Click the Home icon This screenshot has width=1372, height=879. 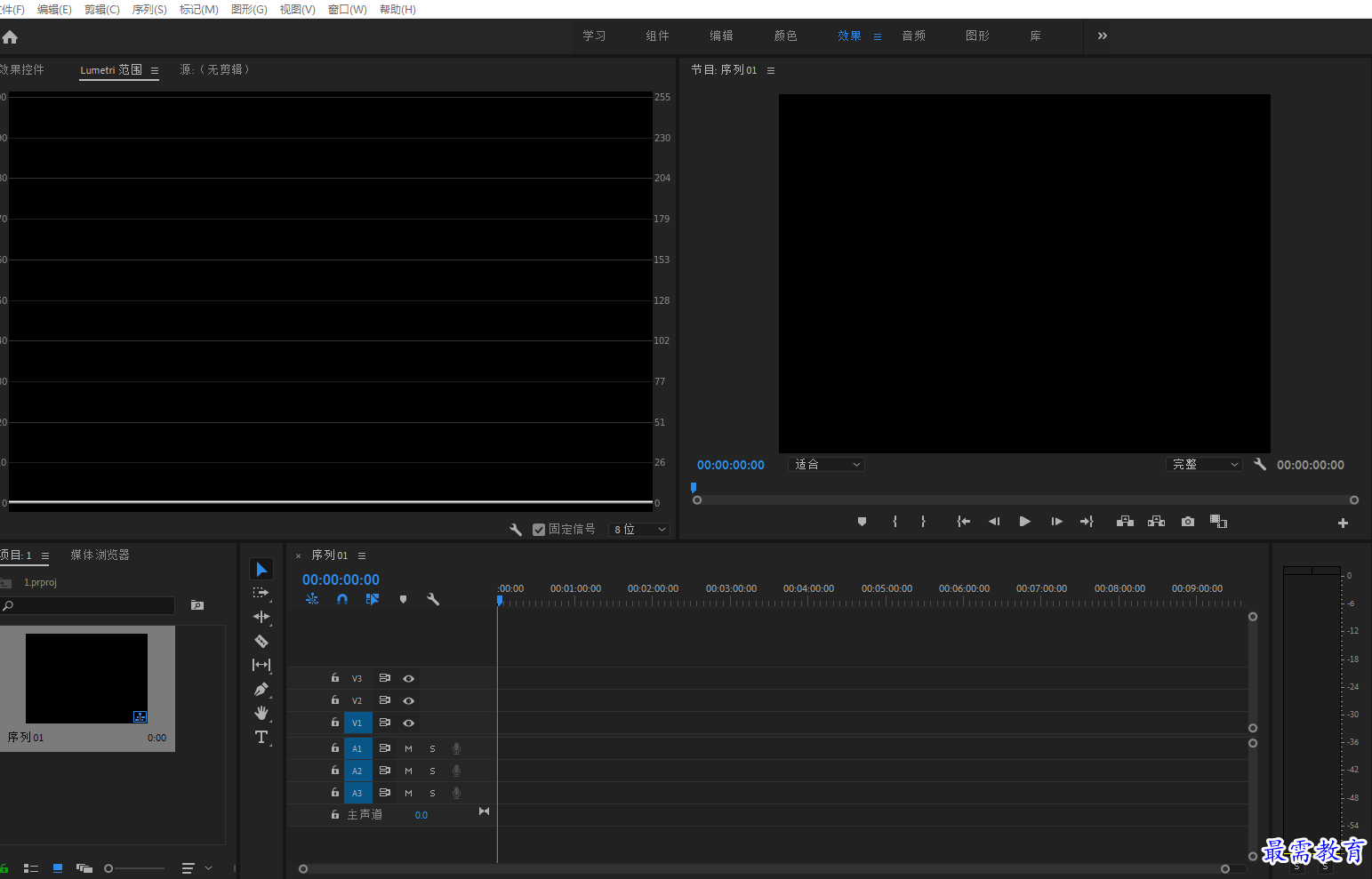[10, 37]
